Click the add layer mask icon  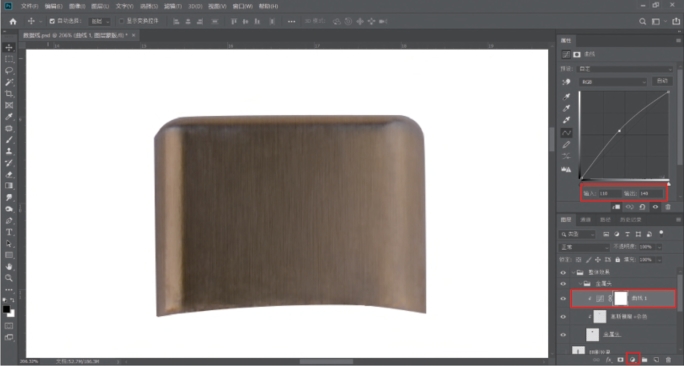(x=620, y=359)
